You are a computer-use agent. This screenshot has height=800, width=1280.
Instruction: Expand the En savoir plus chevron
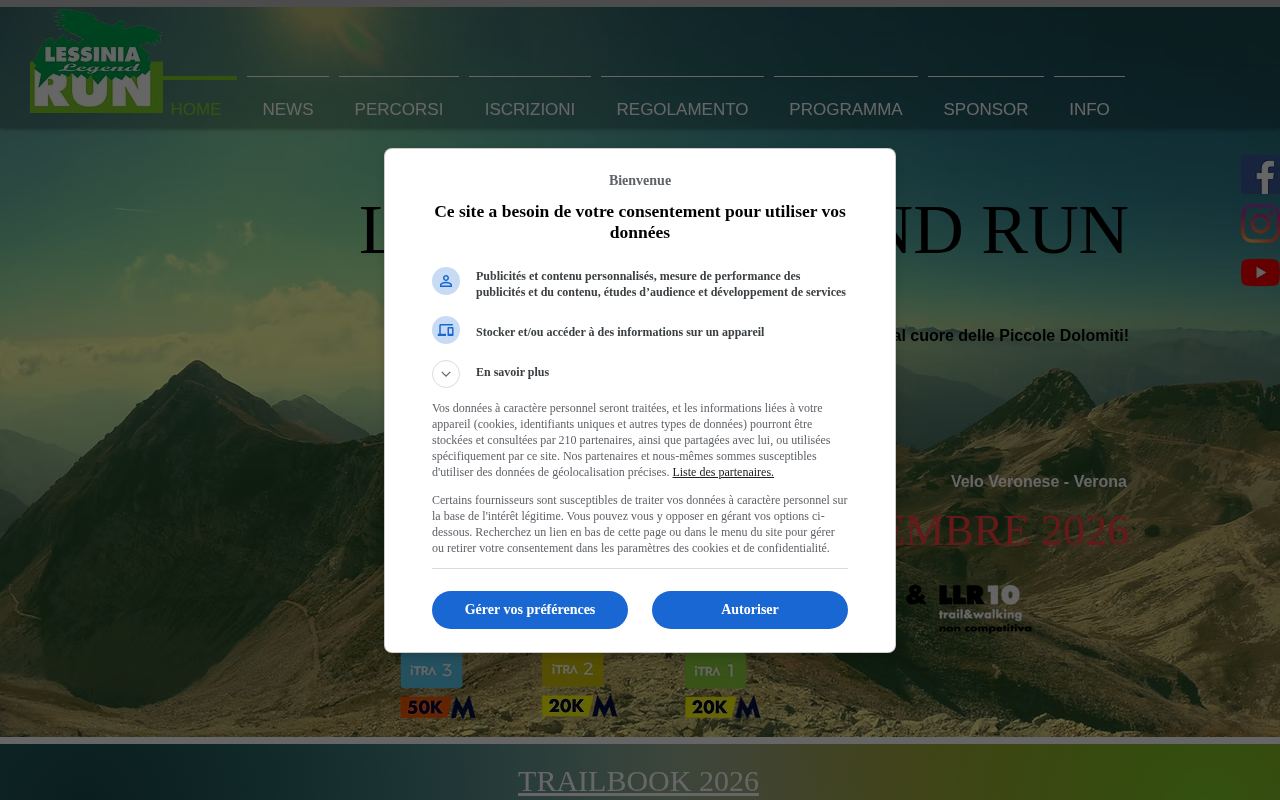(446, 374)
